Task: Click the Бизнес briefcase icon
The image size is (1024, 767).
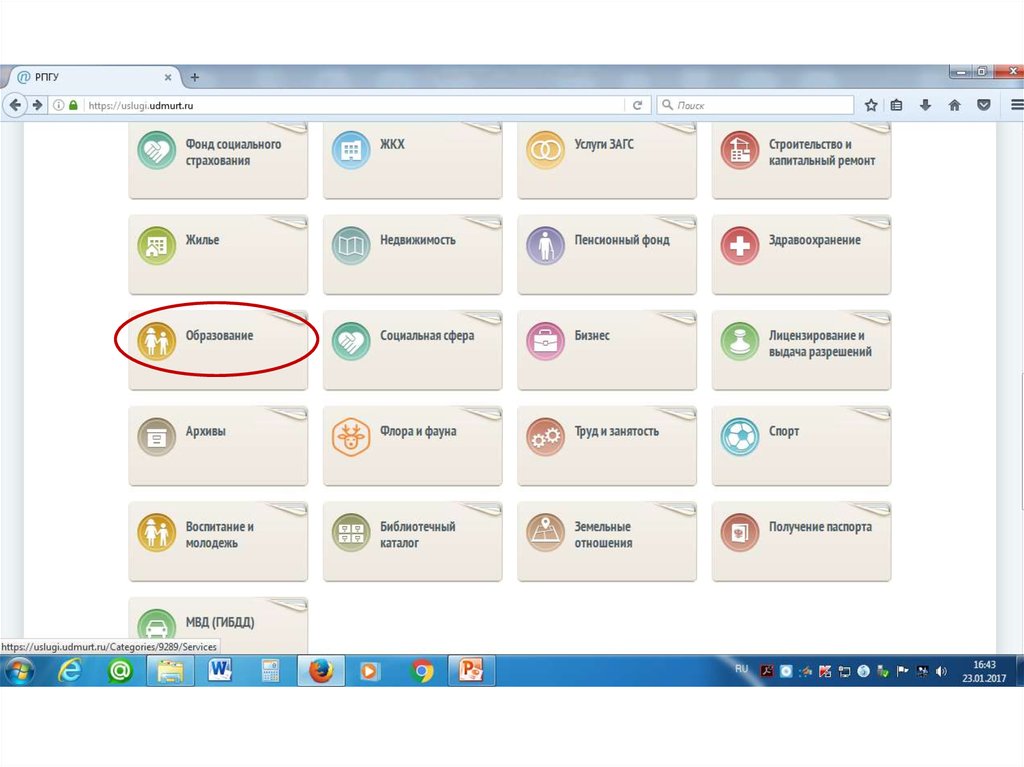Action: click(x=545, y=341)
